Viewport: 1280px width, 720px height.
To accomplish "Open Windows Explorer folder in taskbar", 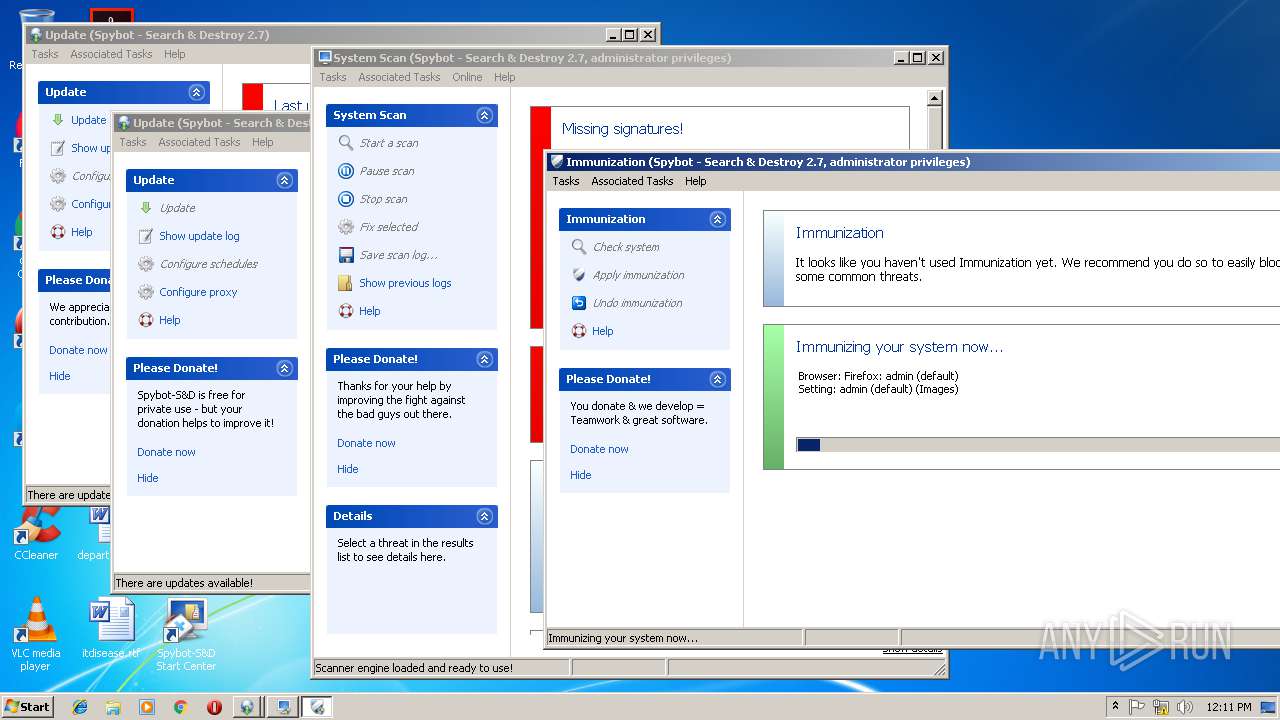I will [113, 707].
